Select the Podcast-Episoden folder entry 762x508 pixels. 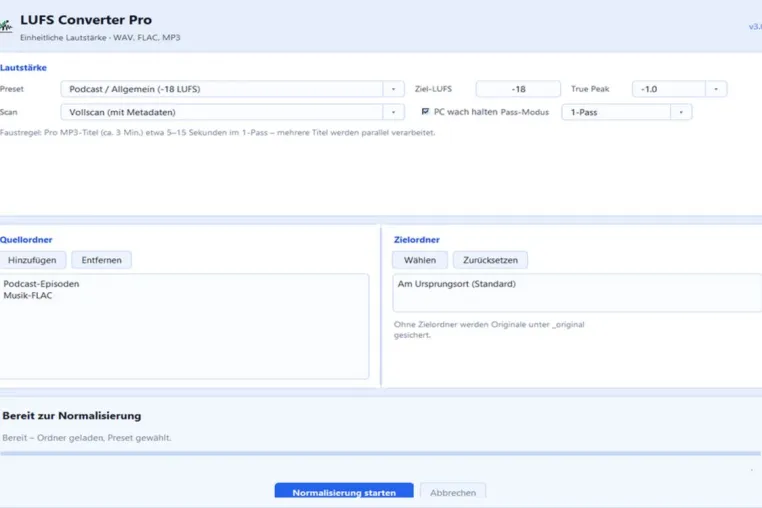41,284
